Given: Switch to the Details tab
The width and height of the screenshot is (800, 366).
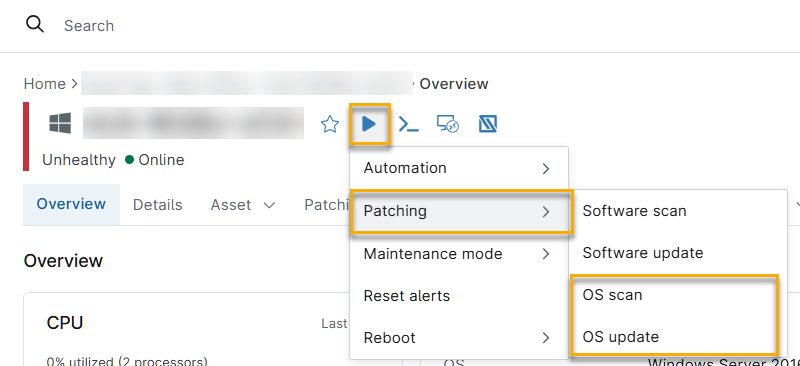Looking at the screenshot, I should [158, 205].
